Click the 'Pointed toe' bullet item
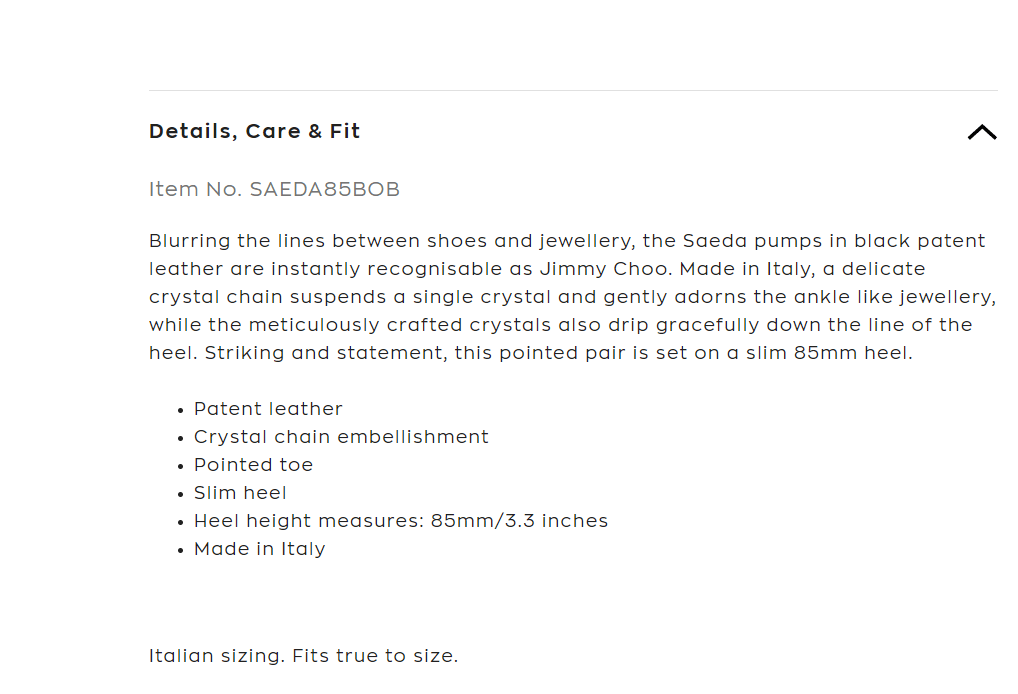This screenshot has width=1018, height=694. click(x=253, y=465)
